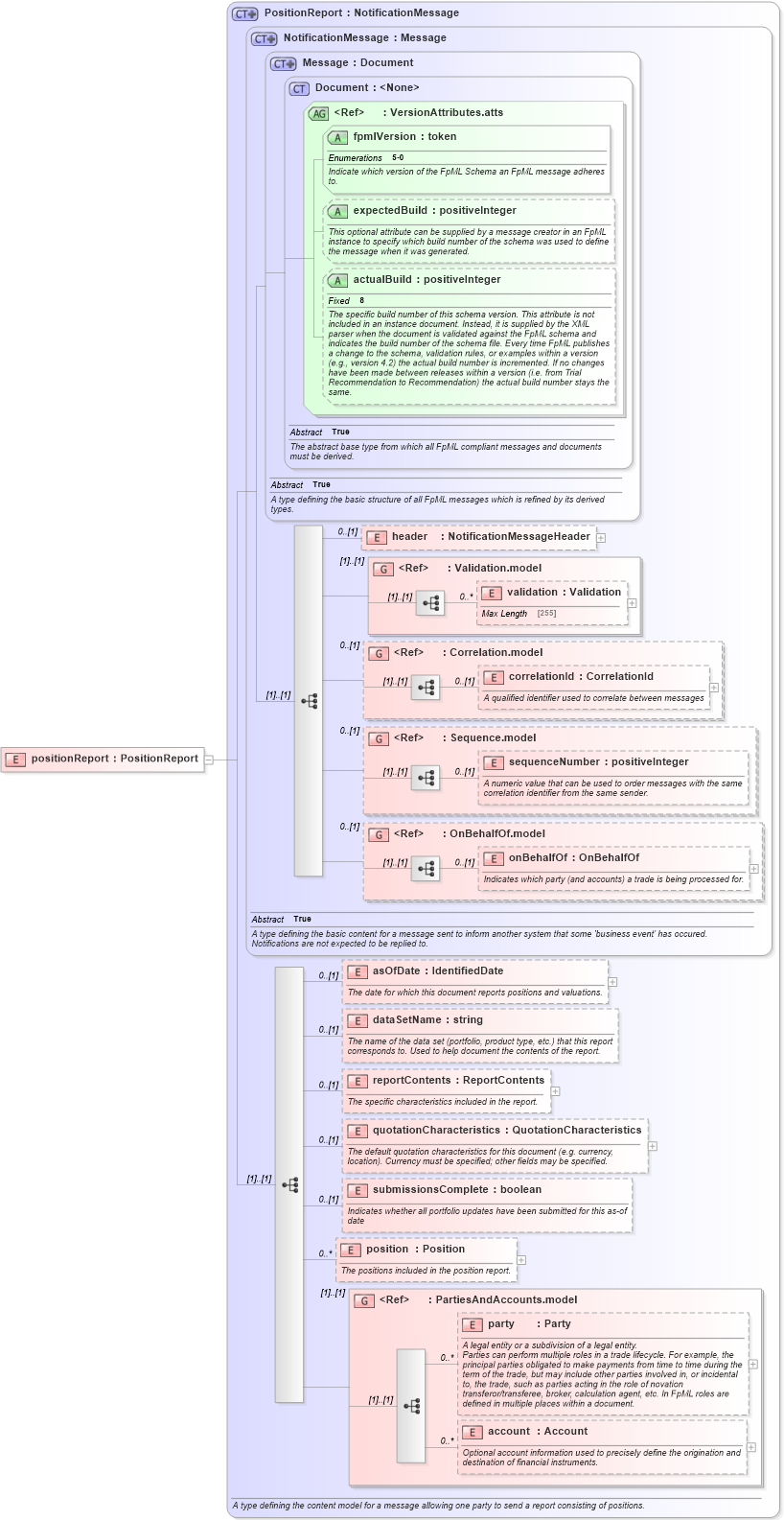Image resolution: width=784 pixels, height=1520 pixels.
Task: Click the text '<Ref> : PartiesAndAccounts.model'
Action: tap(478, 1300)
